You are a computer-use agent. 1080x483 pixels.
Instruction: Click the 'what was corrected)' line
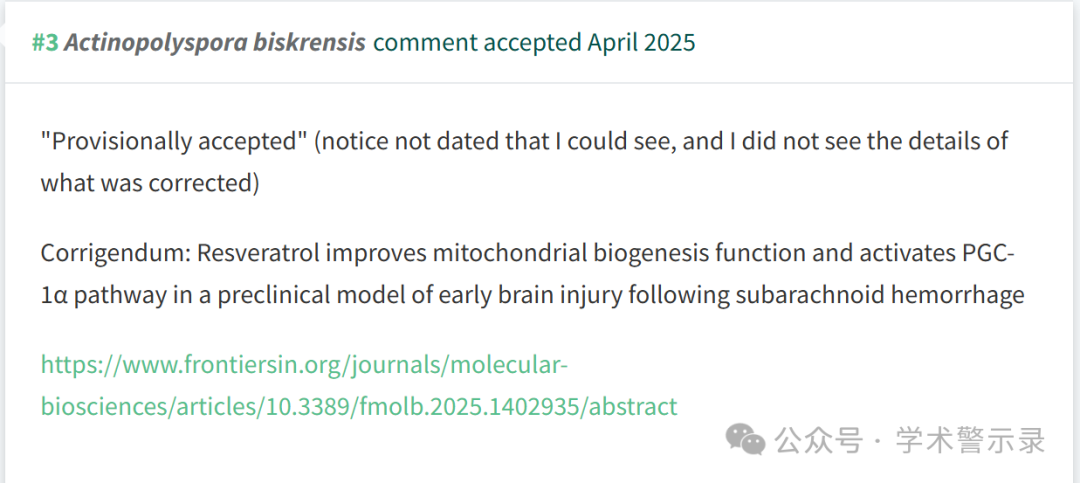pos(150,184)
